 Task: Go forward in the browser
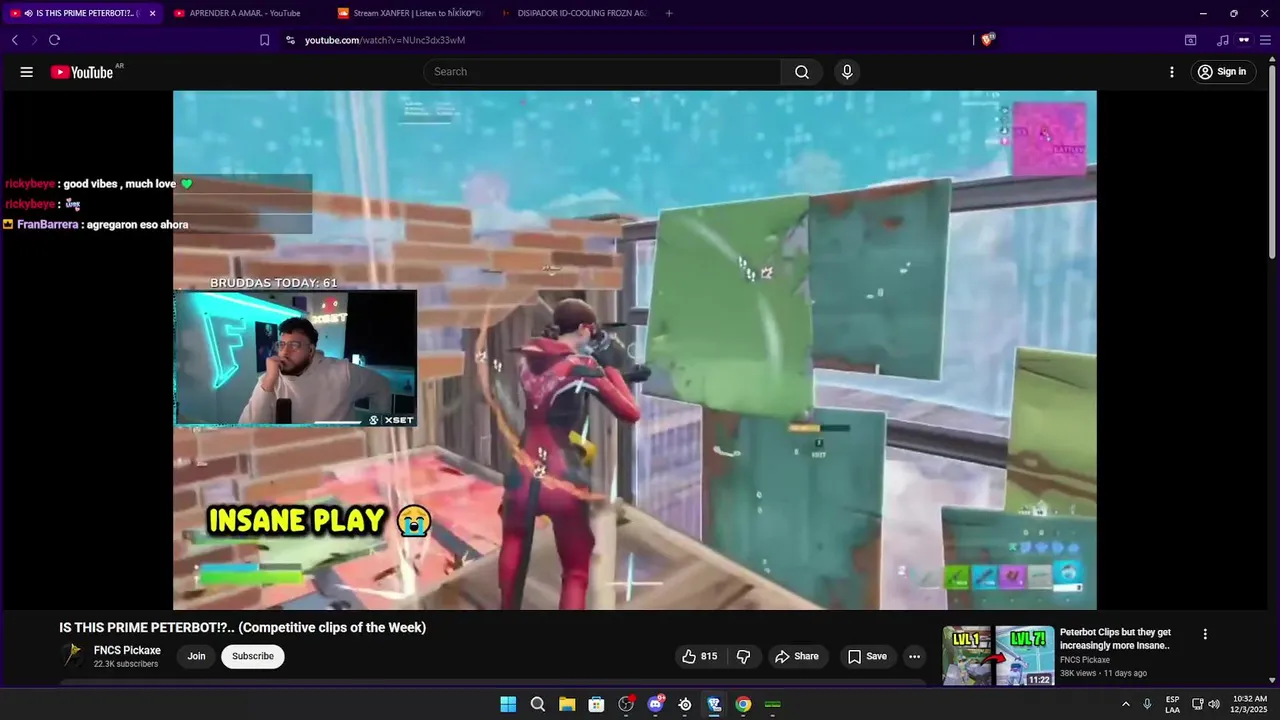[x=34, y=40]
